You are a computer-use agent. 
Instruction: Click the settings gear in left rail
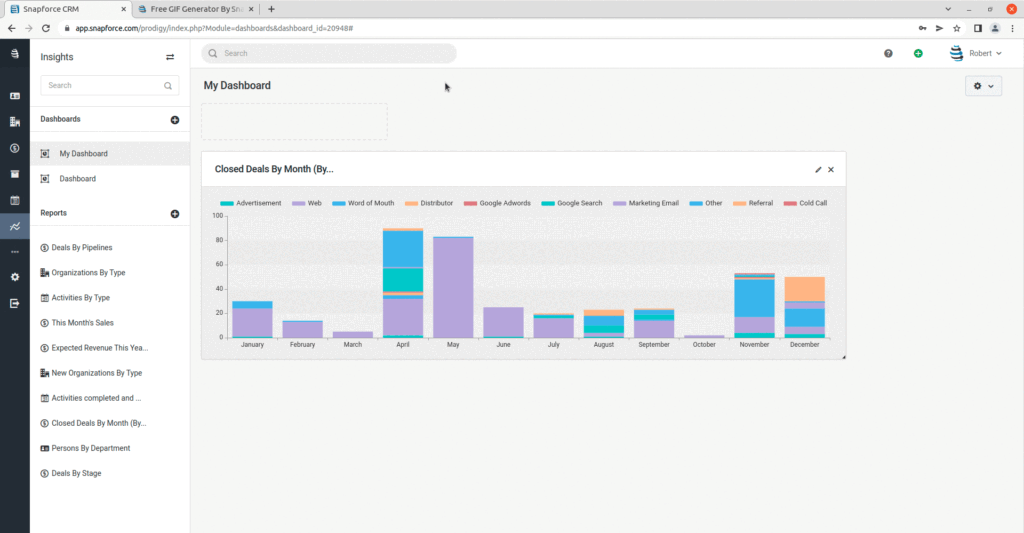tap(15, 277)
